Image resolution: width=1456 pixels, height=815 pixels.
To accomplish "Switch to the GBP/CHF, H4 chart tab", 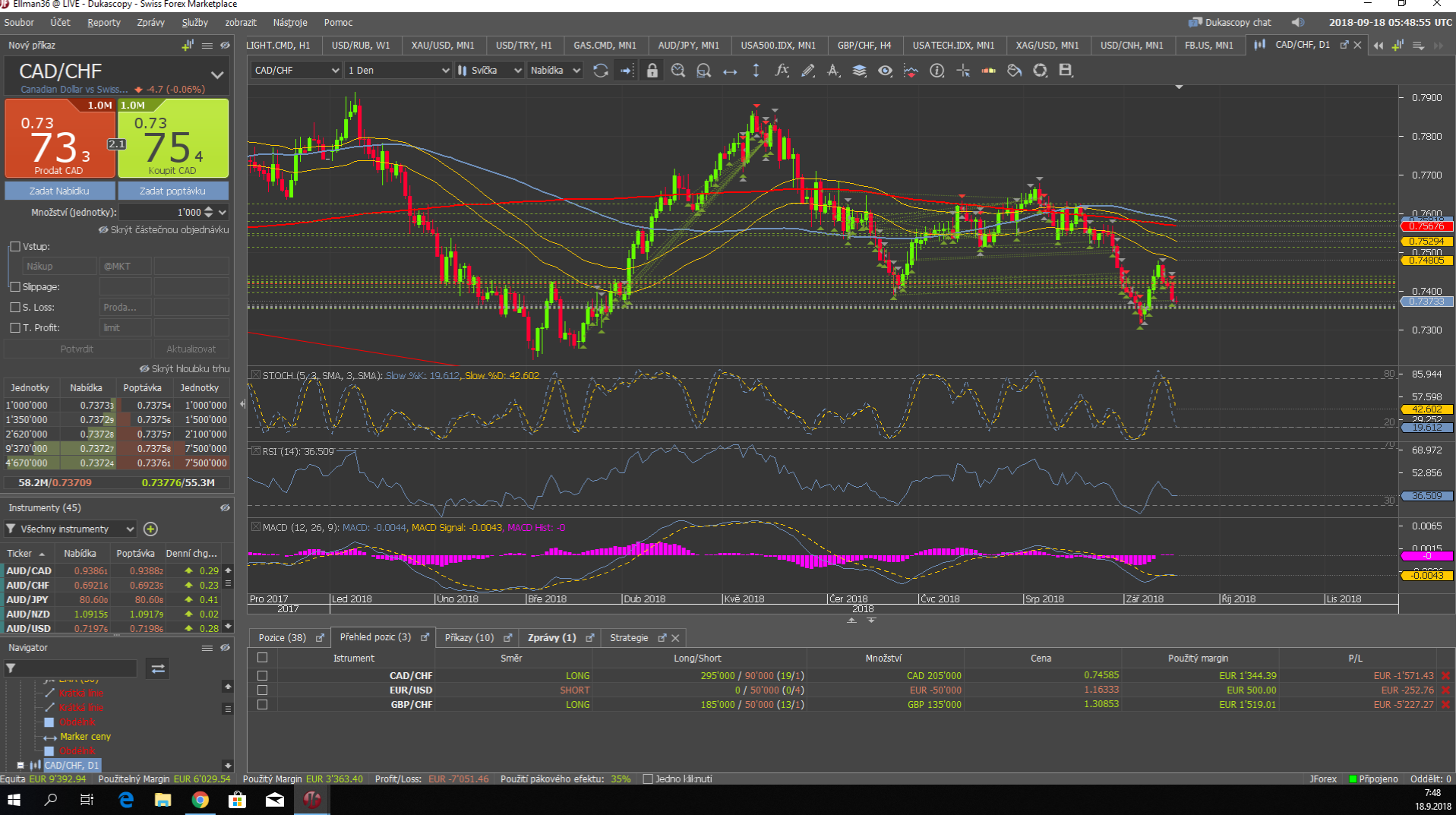I will [x=864, y=46].
